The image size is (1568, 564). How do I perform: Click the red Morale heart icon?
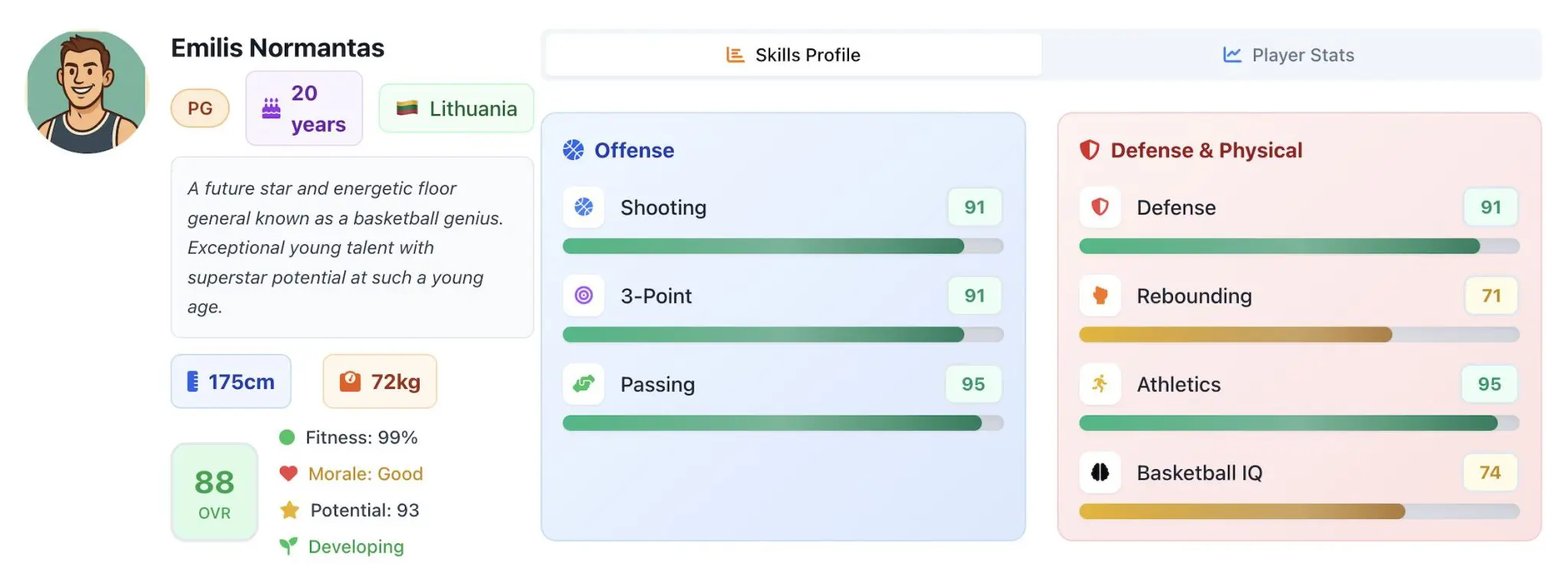[x=288, y=474]
